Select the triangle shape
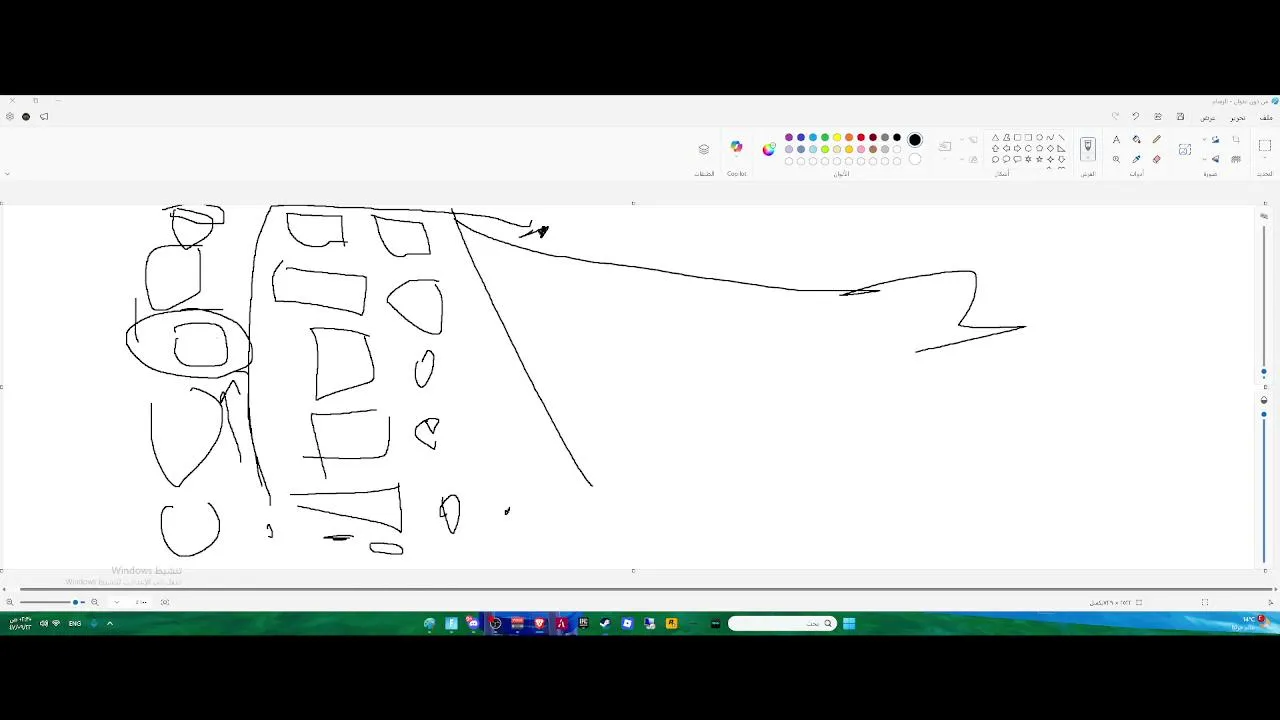Image resolution: width=1280 pixels, height=720 pixels. click(995, 137)
